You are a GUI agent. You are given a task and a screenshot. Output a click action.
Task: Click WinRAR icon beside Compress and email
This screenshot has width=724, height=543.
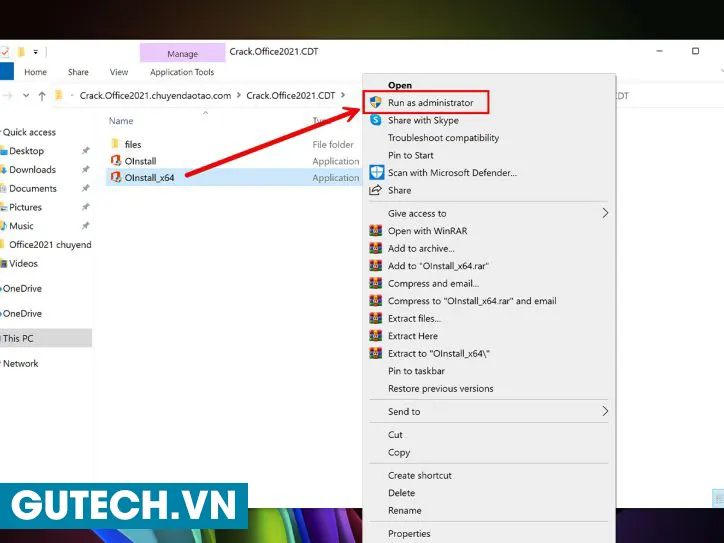pyautogui.click(x=376, y=284)
